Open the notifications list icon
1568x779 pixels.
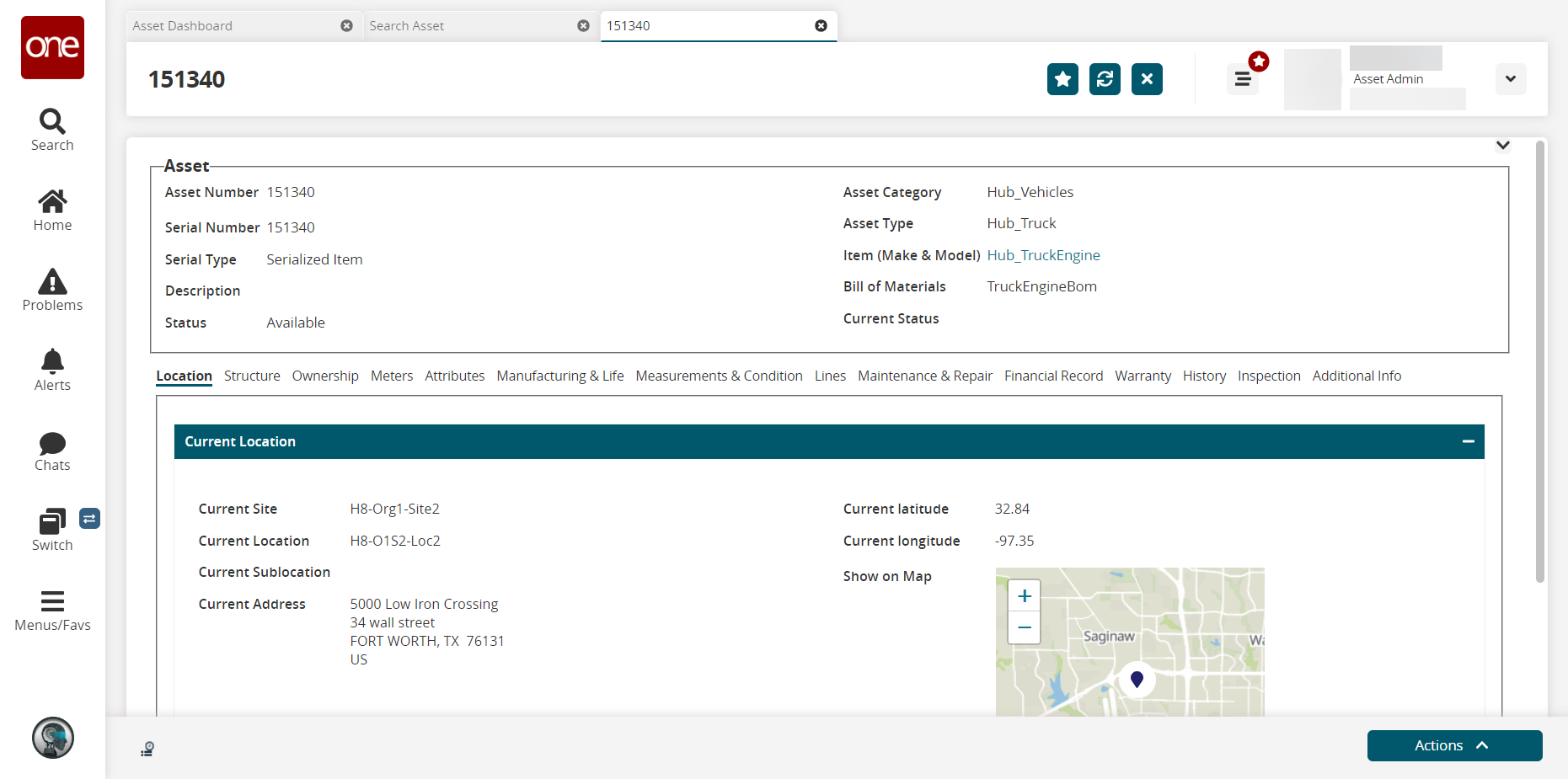click(x=1242, y=79)
